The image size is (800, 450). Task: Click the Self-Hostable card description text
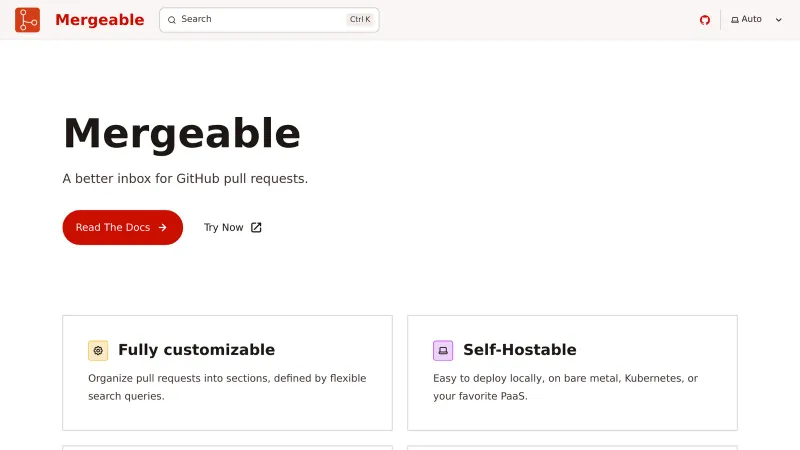[x=565, y=387]
